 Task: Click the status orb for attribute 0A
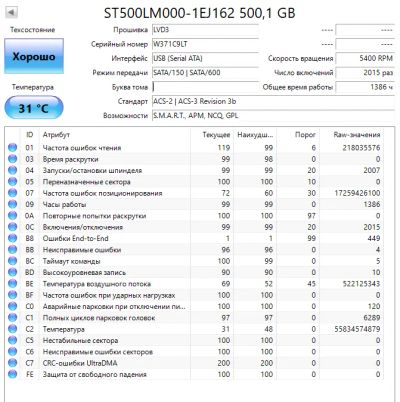point(12,216)
